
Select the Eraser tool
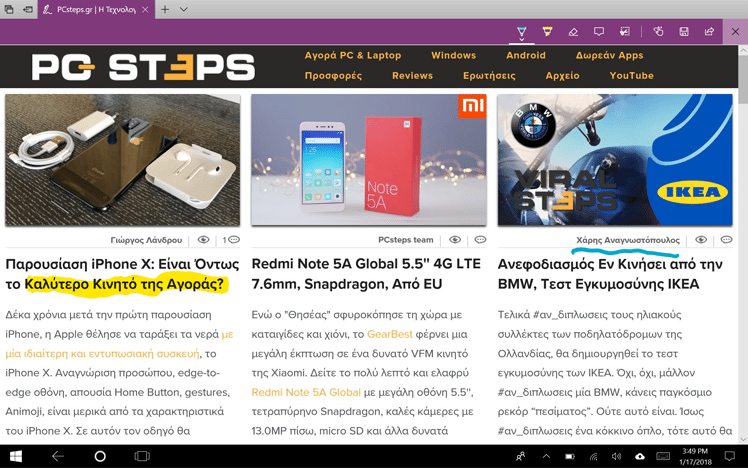pyautogui.click(x=573, y=31)
